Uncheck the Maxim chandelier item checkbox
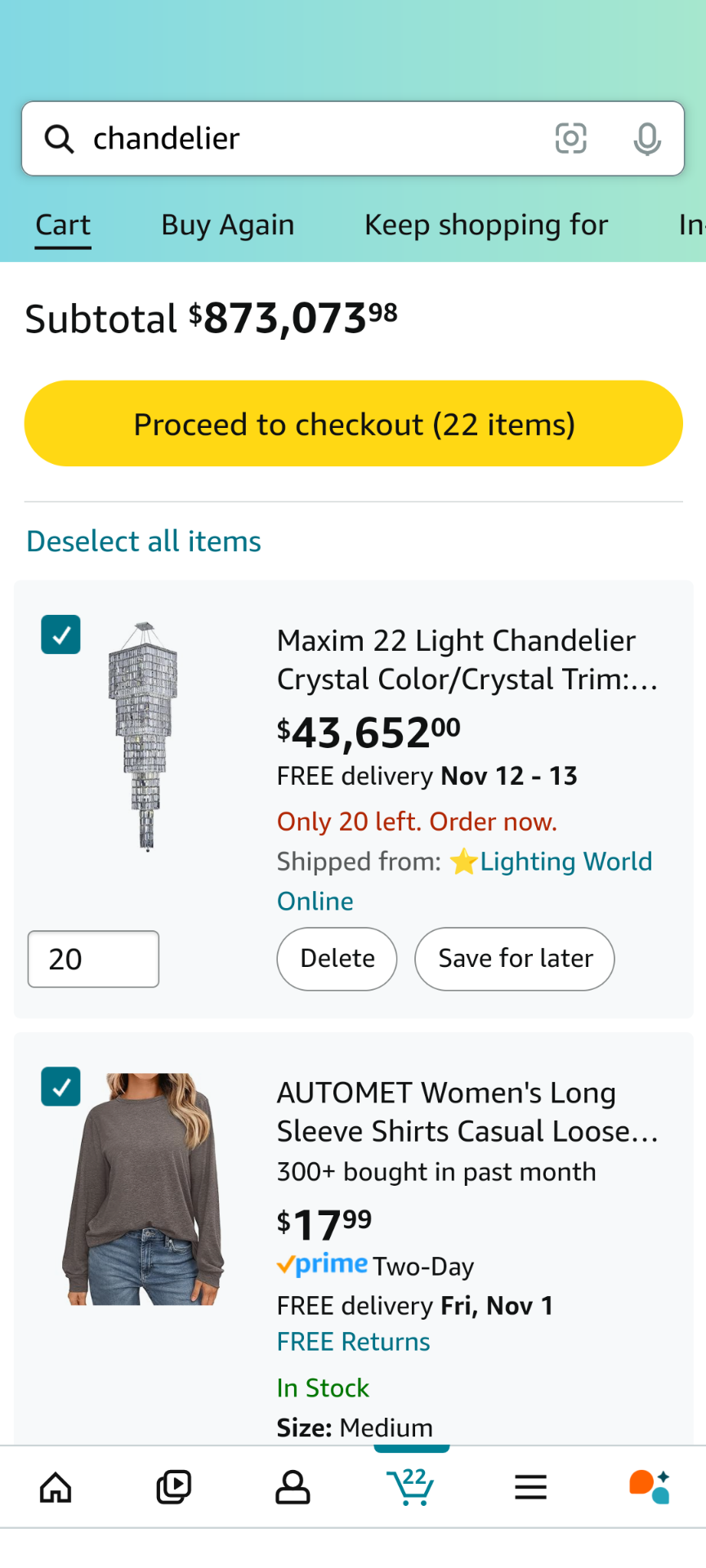Screen dimensions: 706x1568 [x=61, y=635]
